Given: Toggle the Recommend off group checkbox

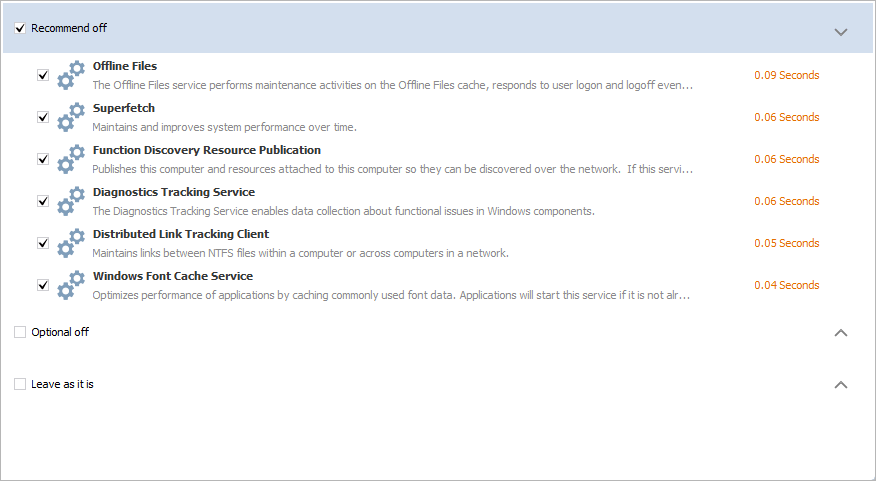Looking at the screenshot, I should coord(20,28).
